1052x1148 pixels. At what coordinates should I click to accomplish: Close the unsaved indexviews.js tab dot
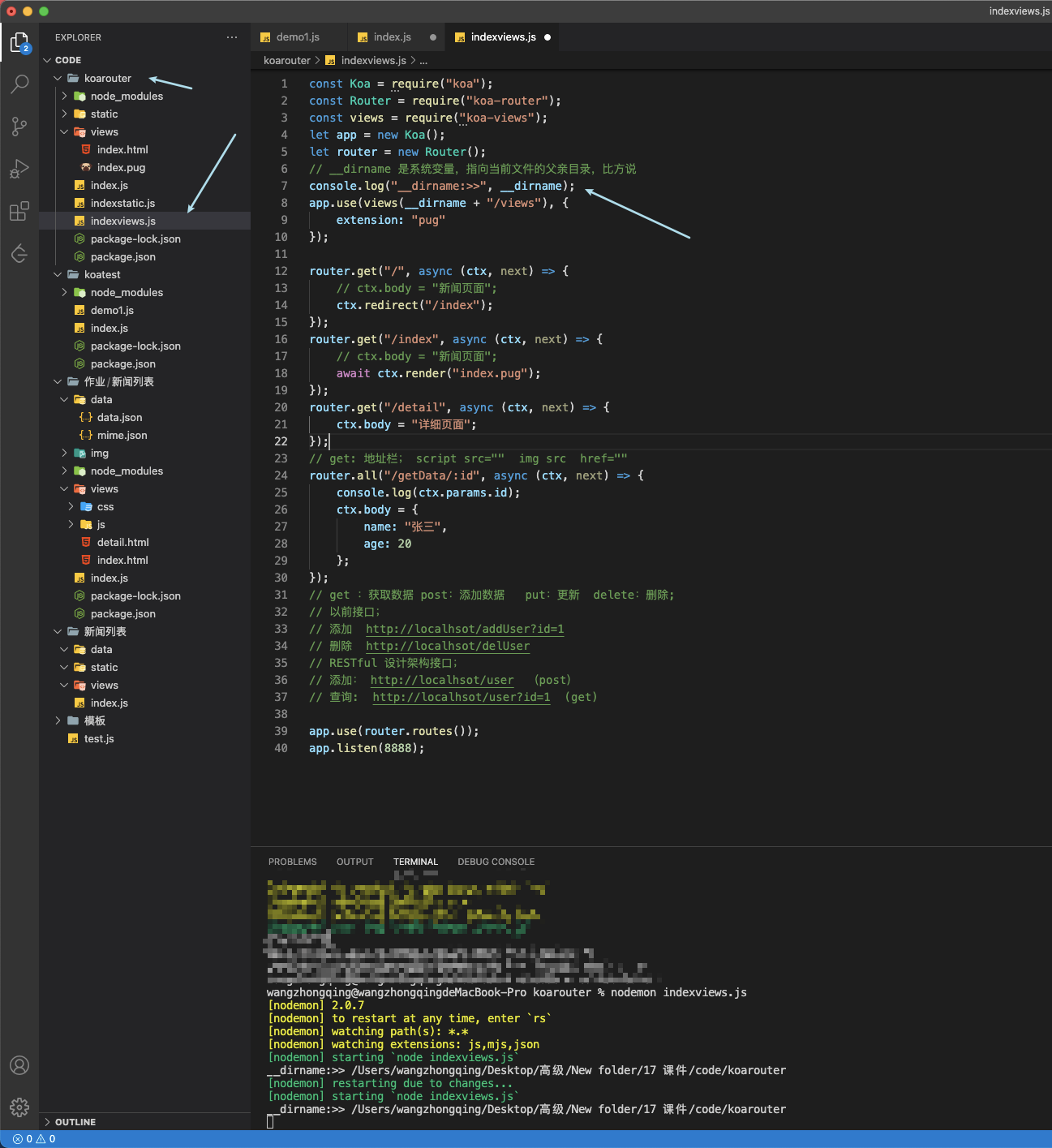point(547,37)
